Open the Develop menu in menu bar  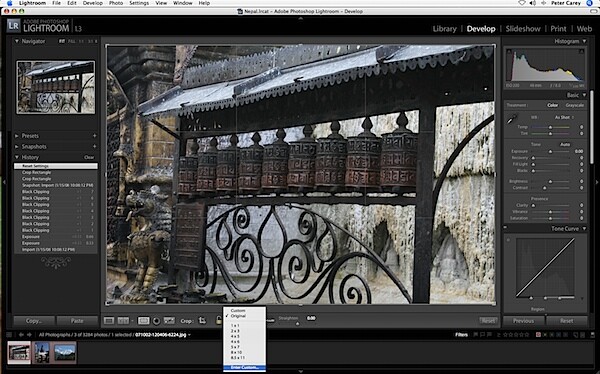tap(93, 3)
